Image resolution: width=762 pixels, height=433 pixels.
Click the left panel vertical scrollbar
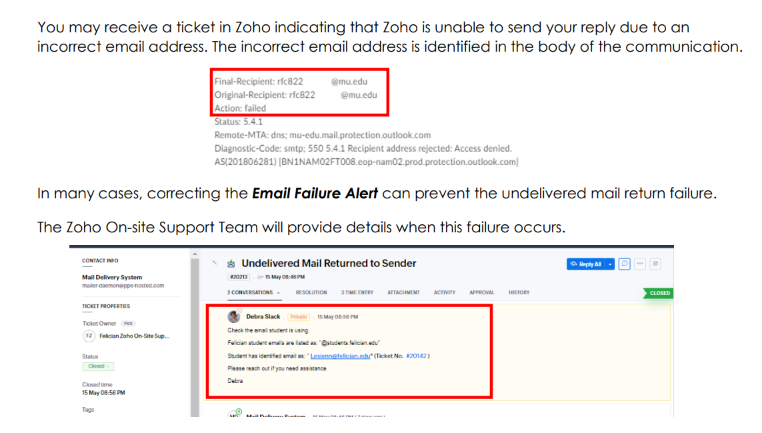click(193, 330)
